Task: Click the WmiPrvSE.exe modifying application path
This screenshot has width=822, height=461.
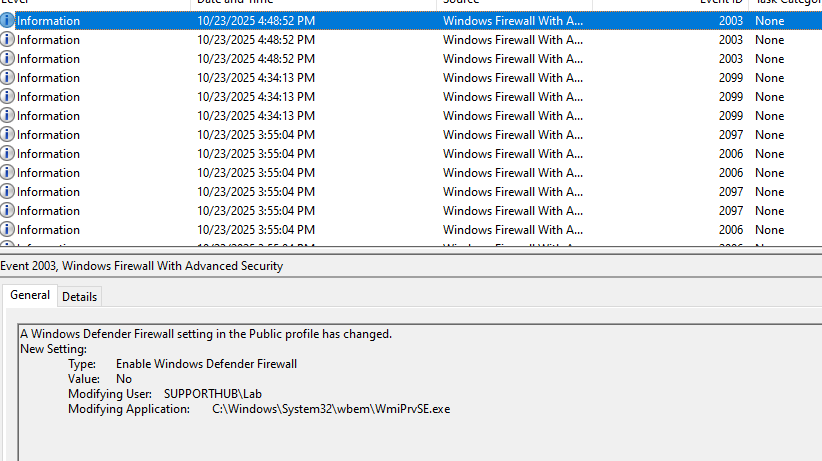Action: coord(331,409)
